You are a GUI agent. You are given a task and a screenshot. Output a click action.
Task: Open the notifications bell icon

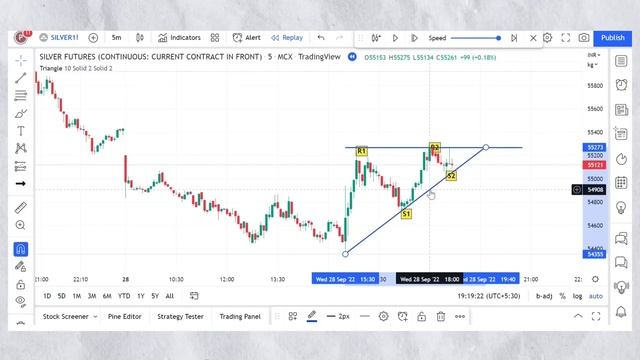[x=621, y=312]
